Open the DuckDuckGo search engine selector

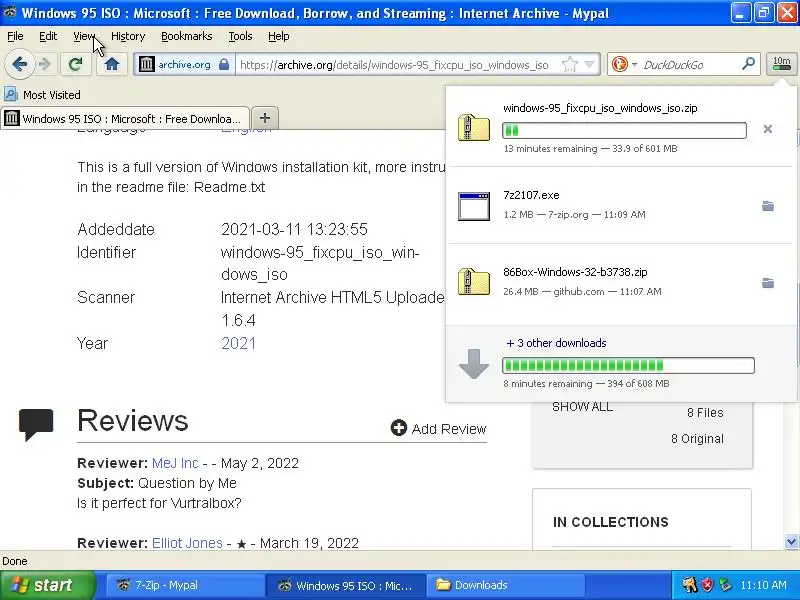click(624, 64)
